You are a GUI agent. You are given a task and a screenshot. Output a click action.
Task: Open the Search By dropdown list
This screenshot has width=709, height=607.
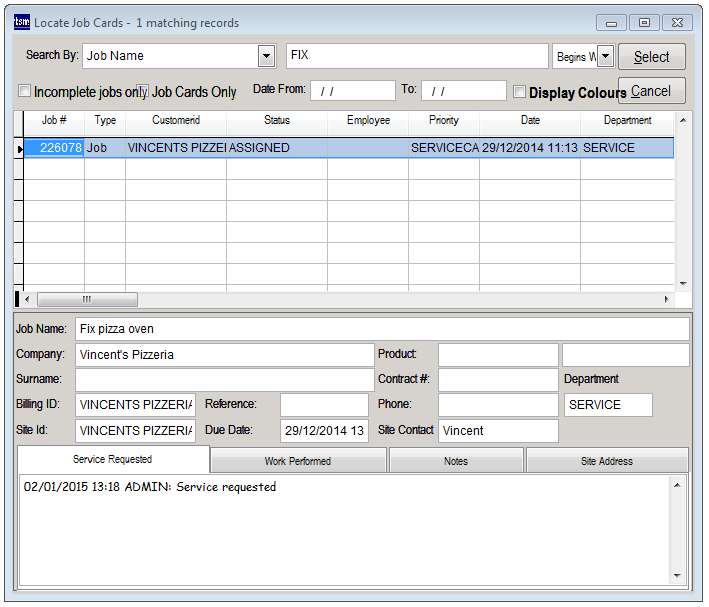click(266, 56)
